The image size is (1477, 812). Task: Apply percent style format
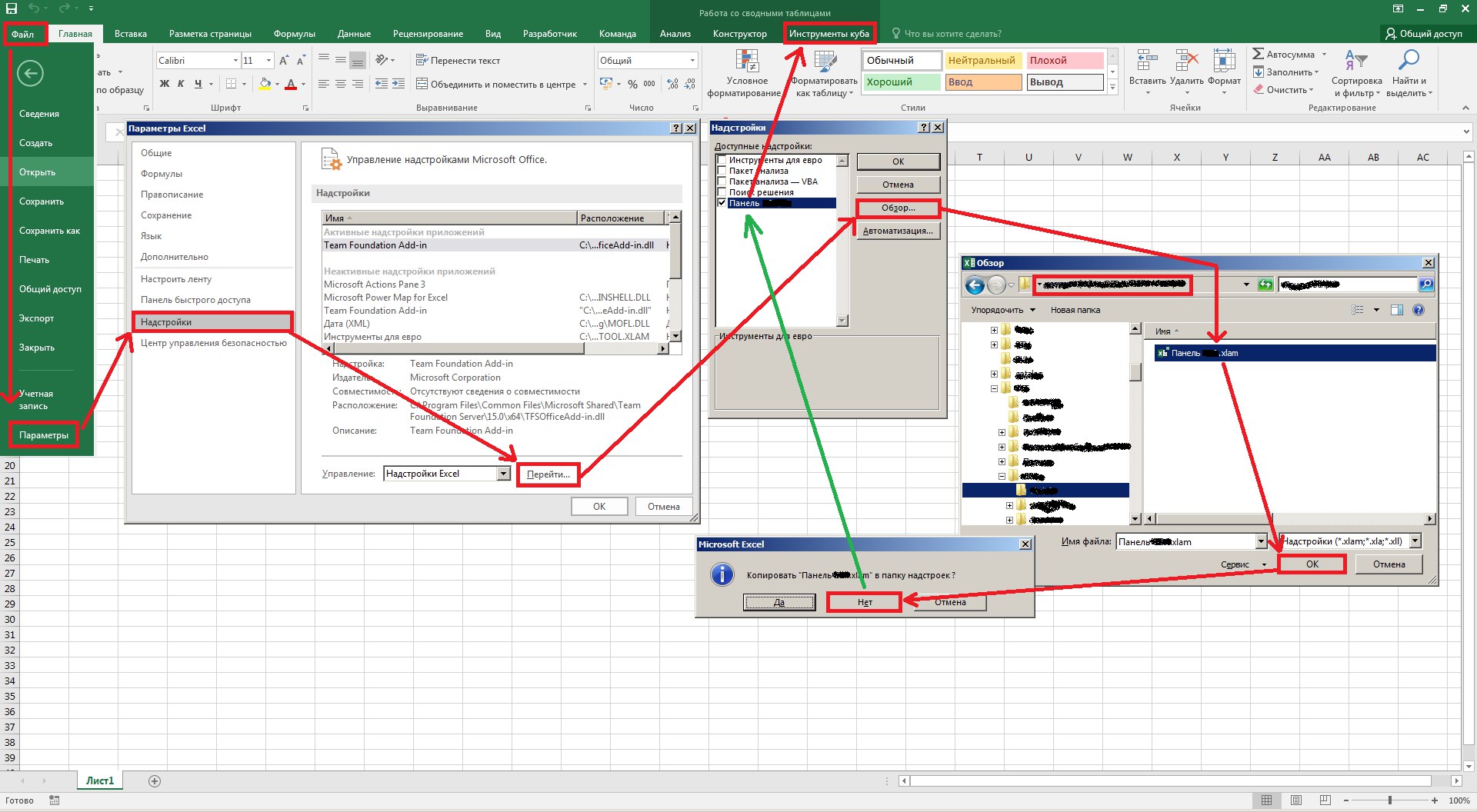(632, 84)
